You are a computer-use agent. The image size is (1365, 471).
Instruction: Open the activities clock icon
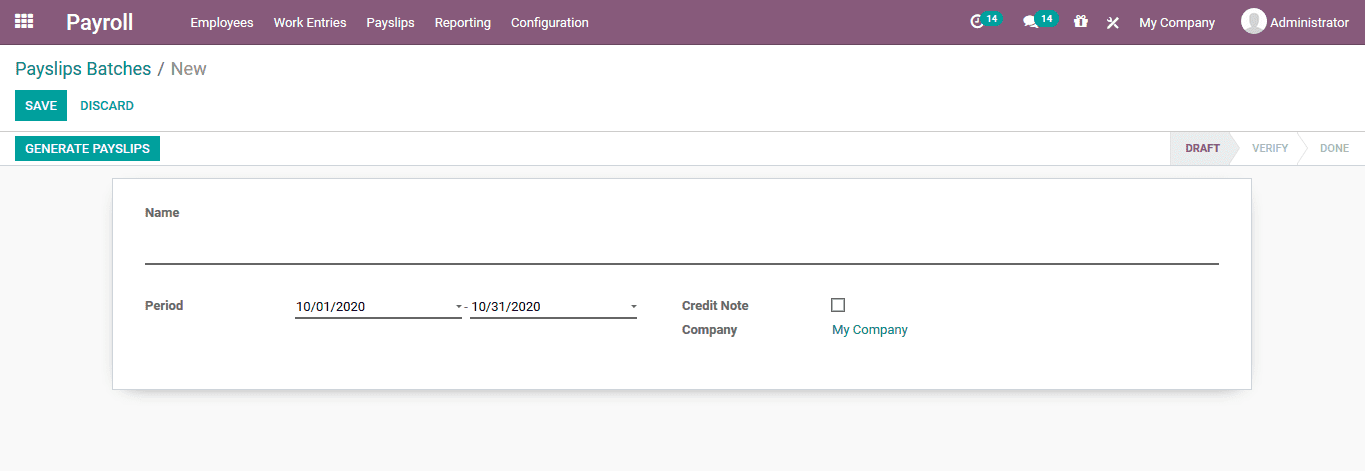pyautogui.click(x=978, y=22)
